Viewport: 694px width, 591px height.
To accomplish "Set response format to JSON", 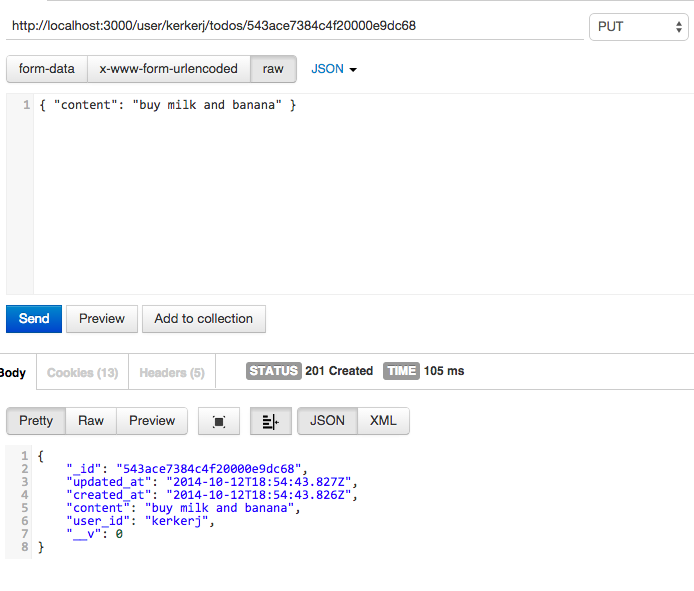I will point(327,421).
